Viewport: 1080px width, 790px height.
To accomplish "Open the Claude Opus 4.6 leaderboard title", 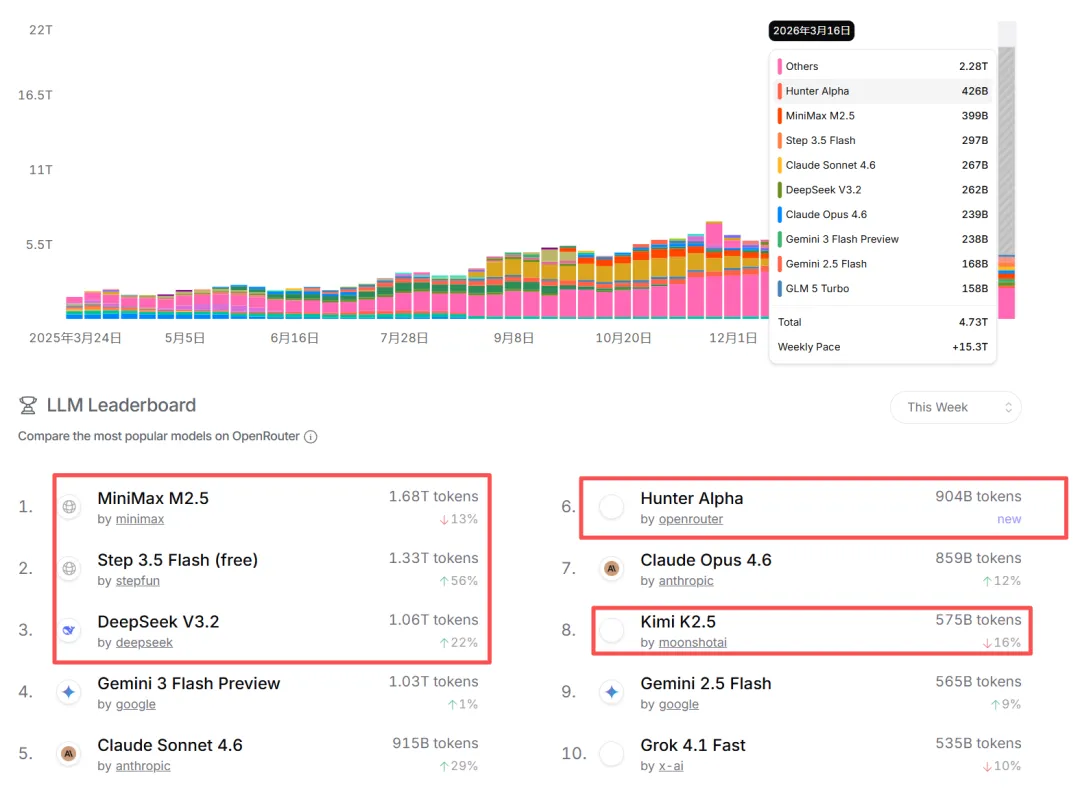I will point(706,560).
